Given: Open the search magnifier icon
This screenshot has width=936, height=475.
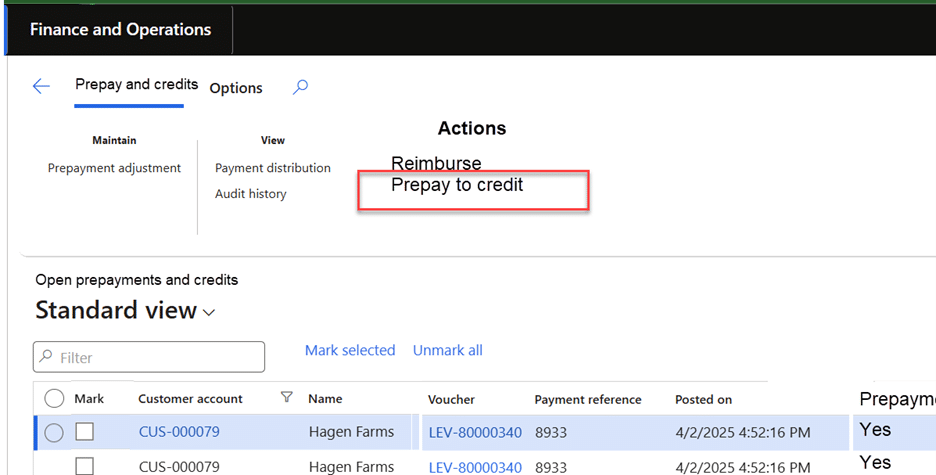Looking at the screenshot, I should (300, 87).
